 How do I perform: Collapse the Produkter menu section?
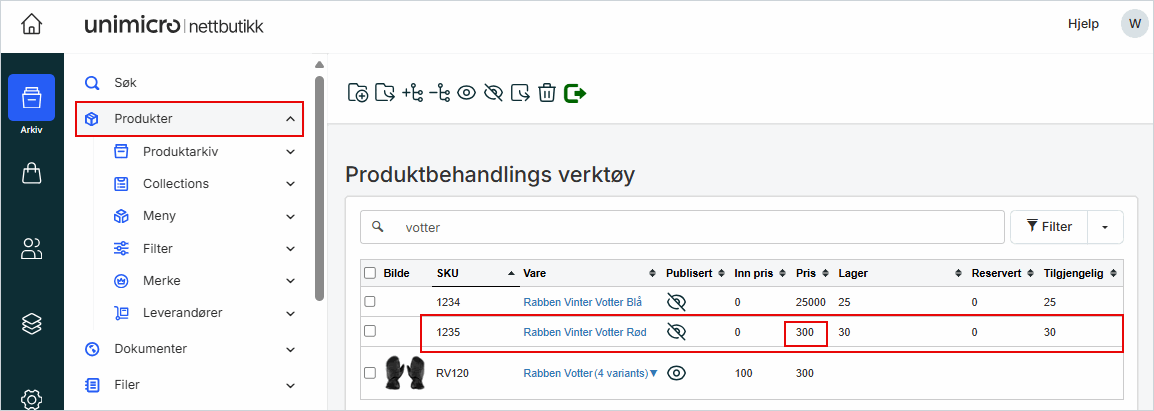(291, 119)
